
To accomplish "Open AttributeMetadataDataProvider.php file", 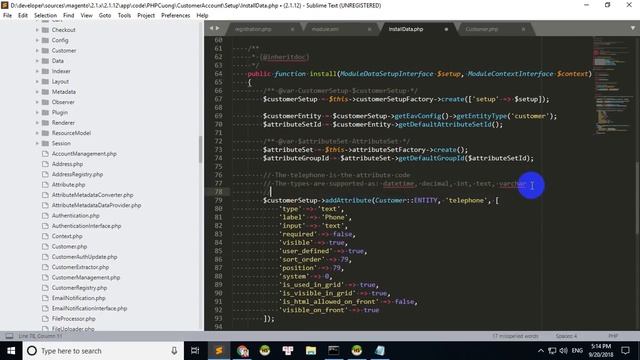I will point(96,205).
